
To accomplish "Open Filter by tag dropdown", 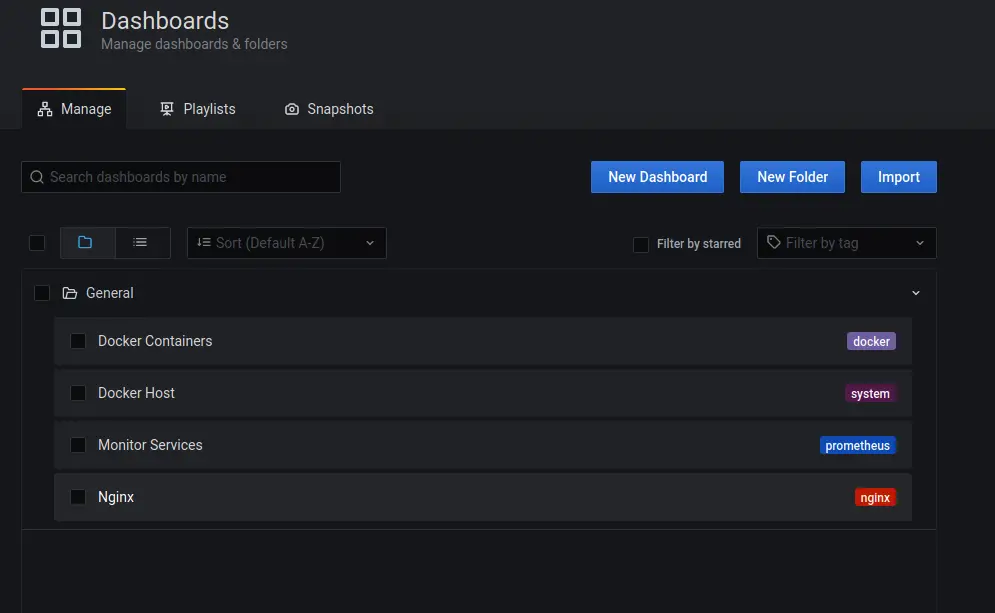I will [x=847, y=243].
